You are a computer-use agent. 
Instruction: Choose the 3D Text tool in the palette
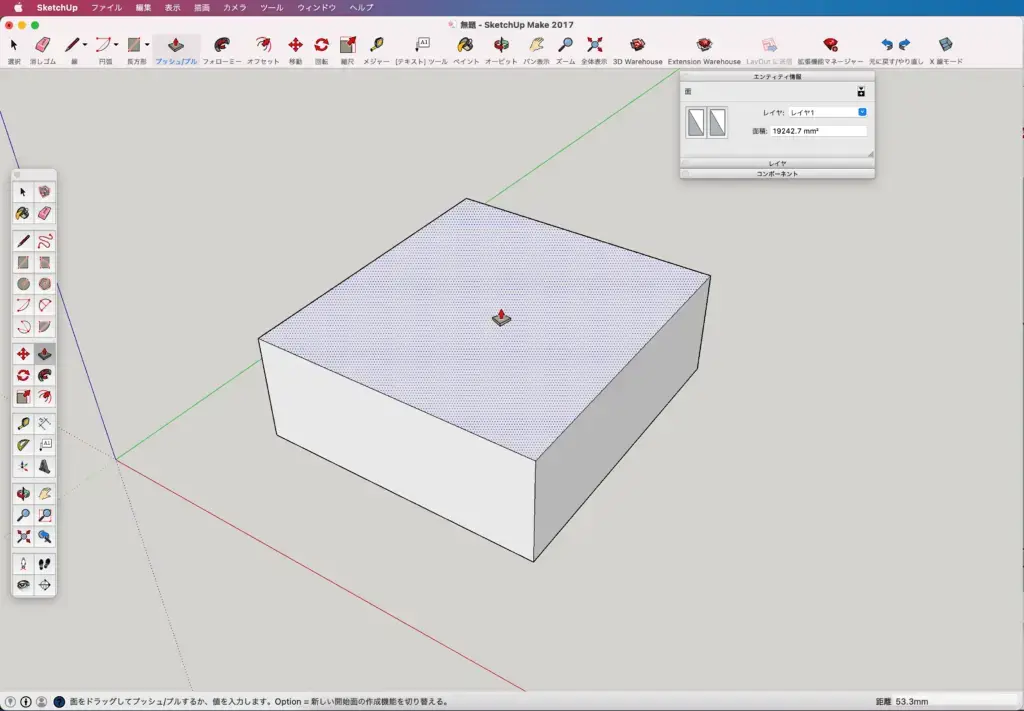tap(44, 467)
